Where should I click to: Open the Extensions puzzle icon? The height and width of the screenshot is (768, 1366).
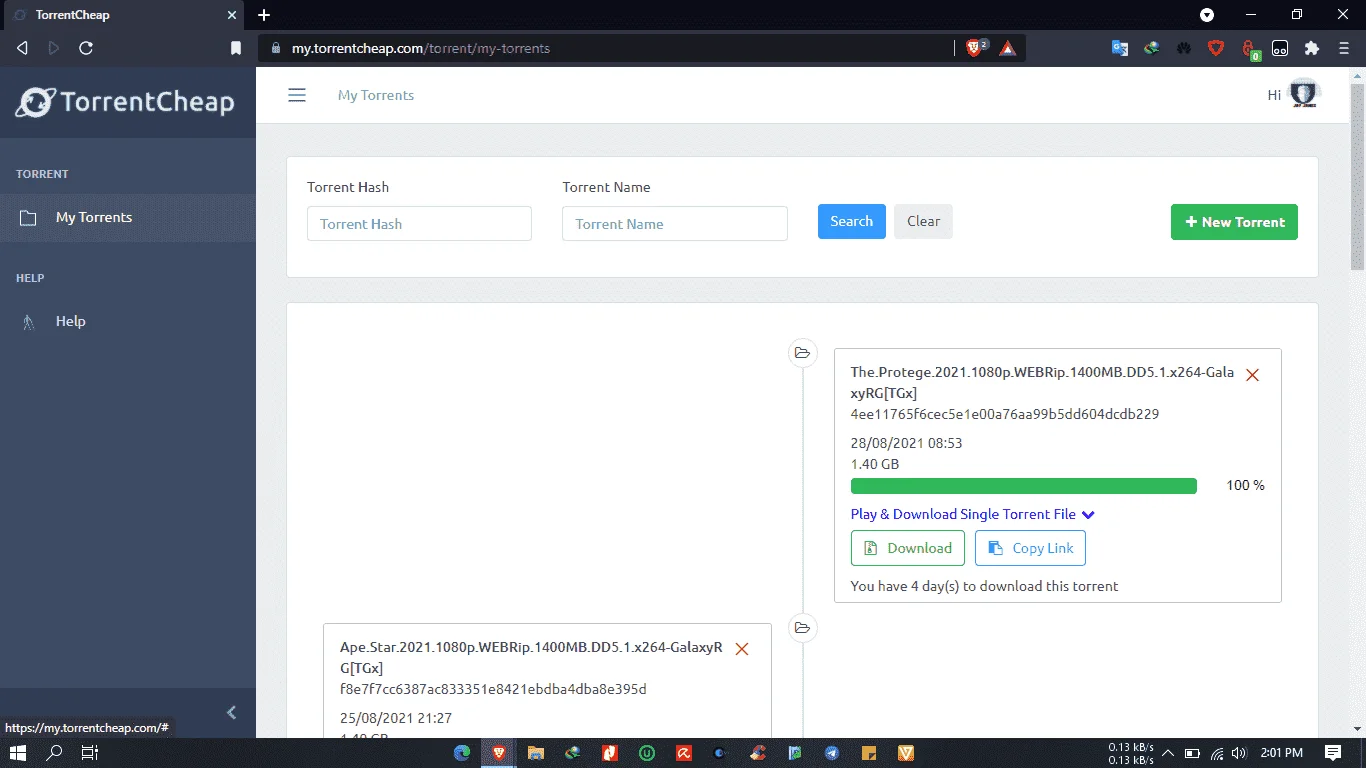click(1312, 48)
